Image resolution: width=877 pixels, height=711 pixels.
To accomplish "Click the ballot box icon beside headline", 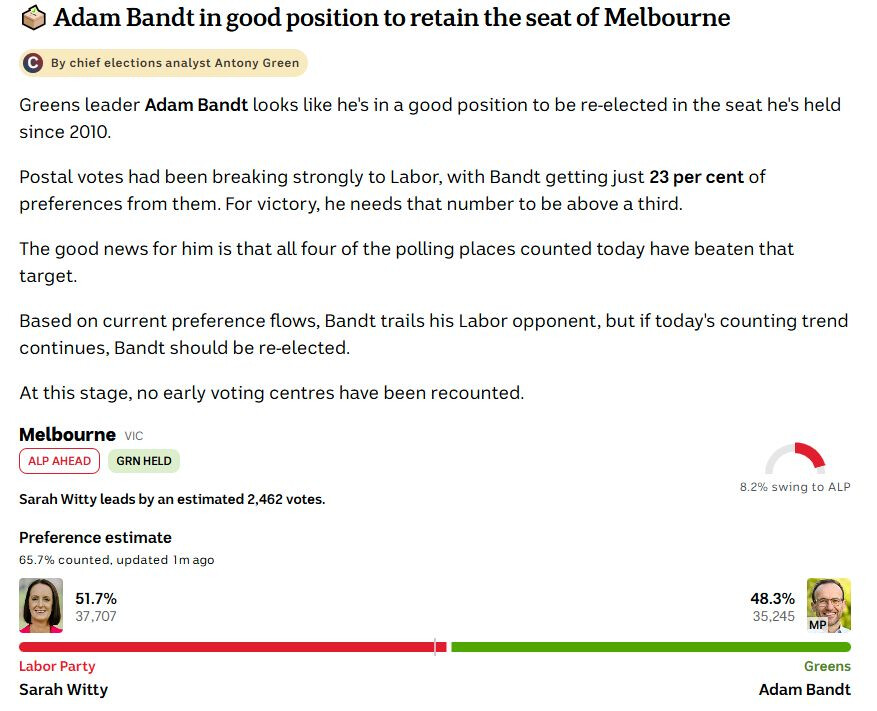I will click(33, 18).
